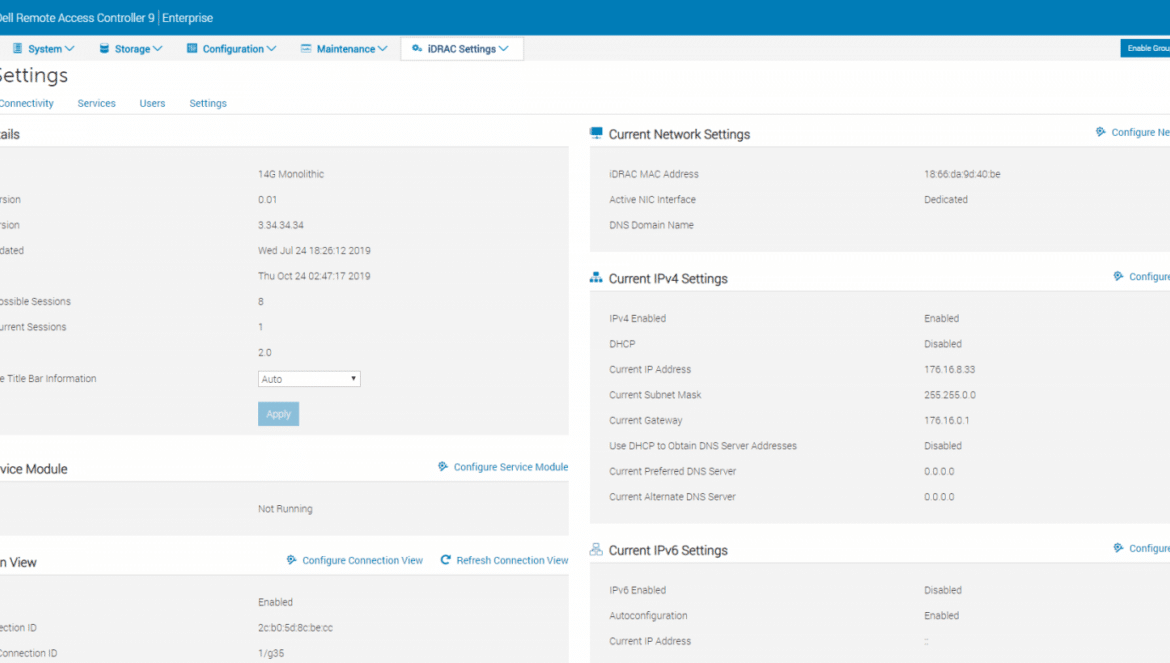Image resolution: width=1170 pixels, height=663 pixels.
Task: Click the gateway value 176.16.0.1
Action: point(946,420)
